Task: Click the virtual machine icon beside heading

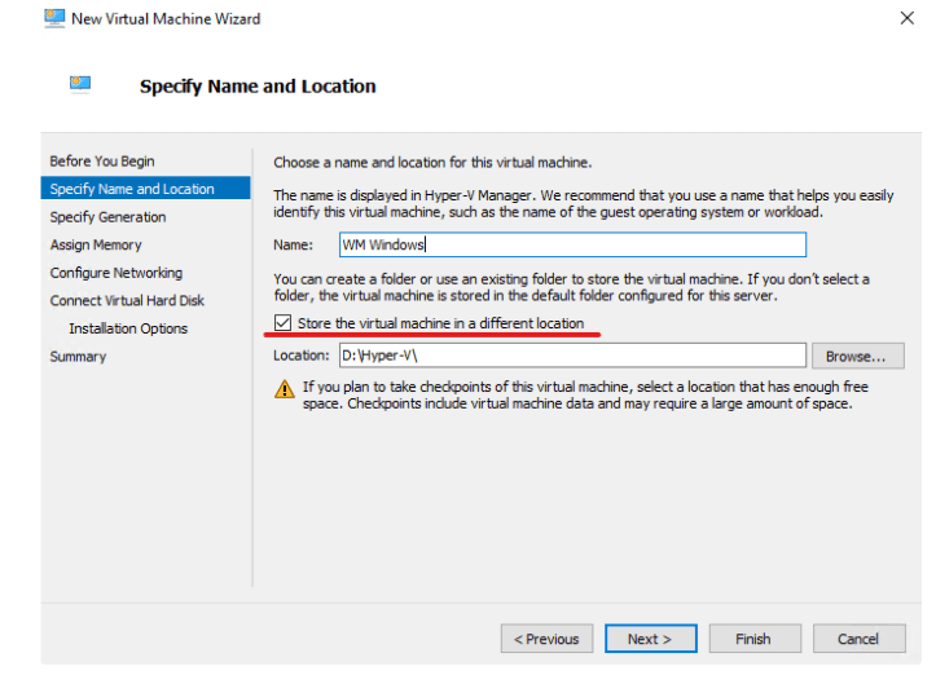Action: (x=81, y=85)
